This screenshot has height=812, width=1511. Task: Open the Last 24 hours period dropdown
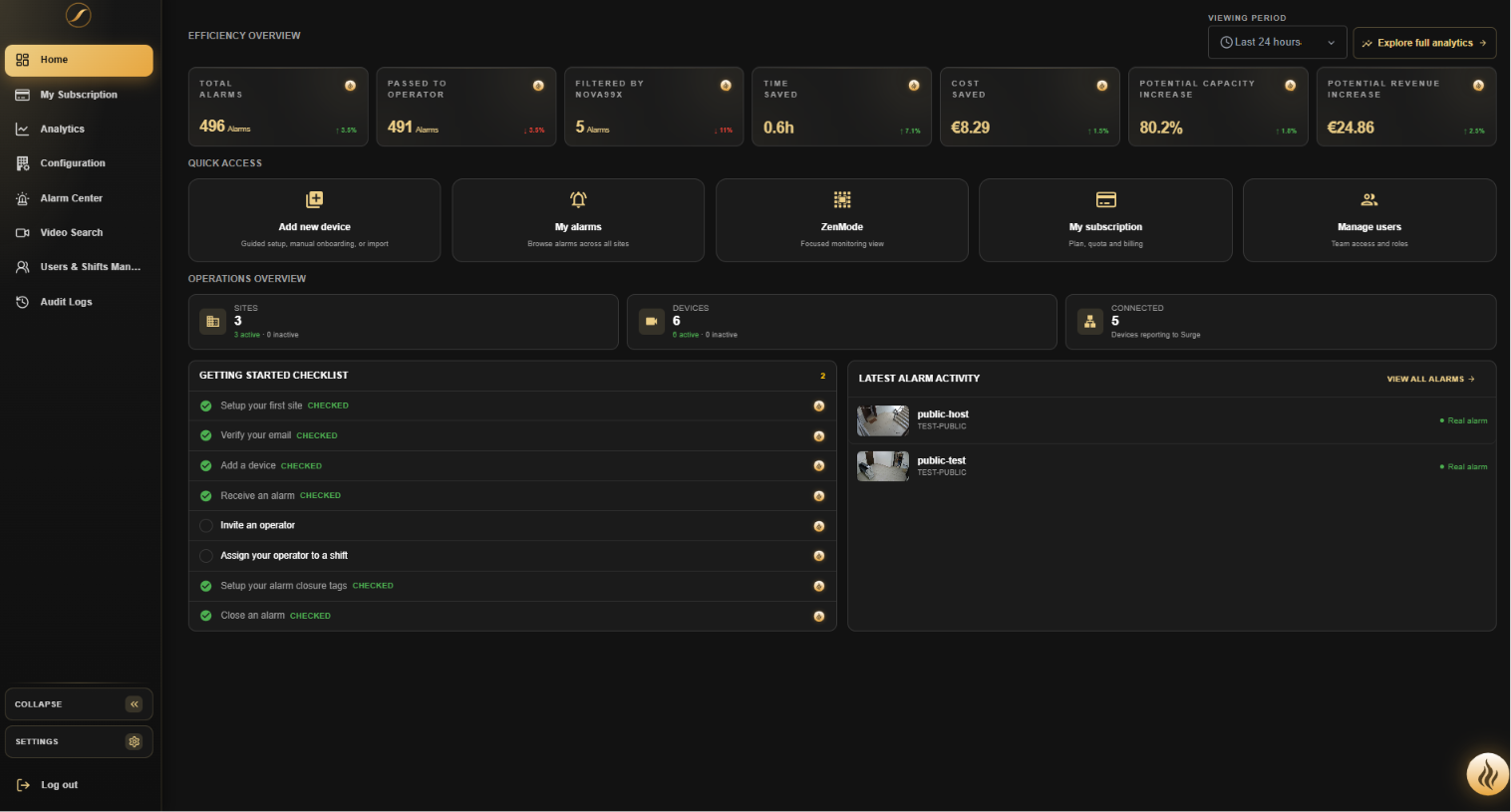click(1278, 42)
